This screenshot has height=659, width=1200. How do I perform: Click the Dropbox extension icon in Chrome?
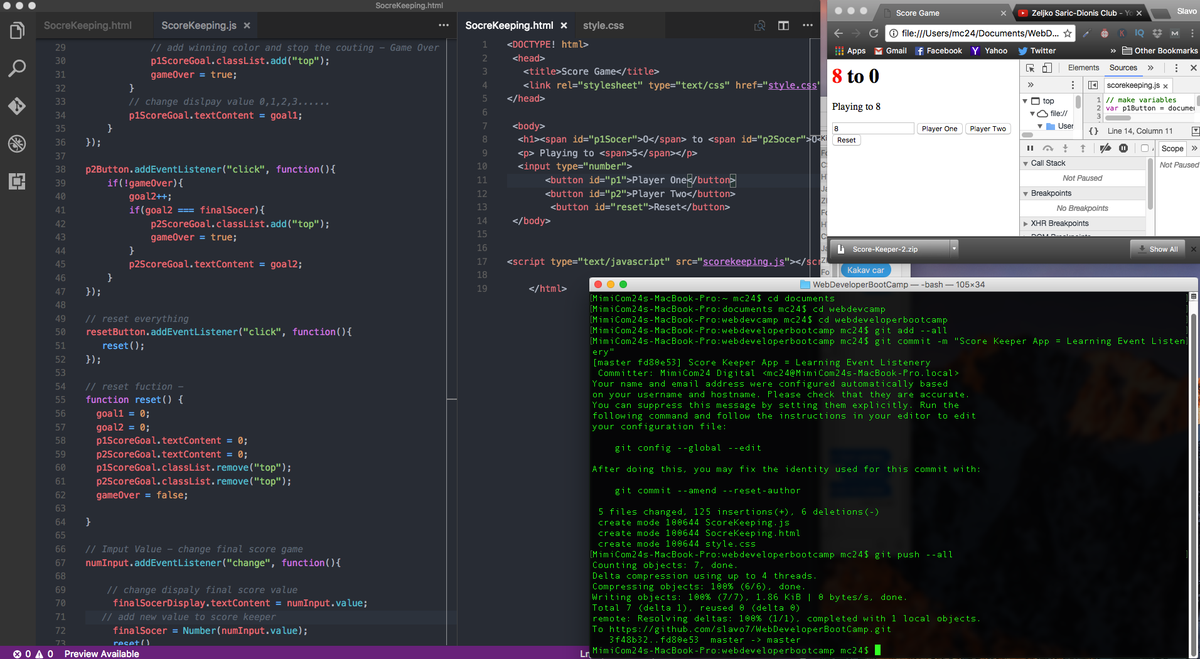(x=1157, y=34)
